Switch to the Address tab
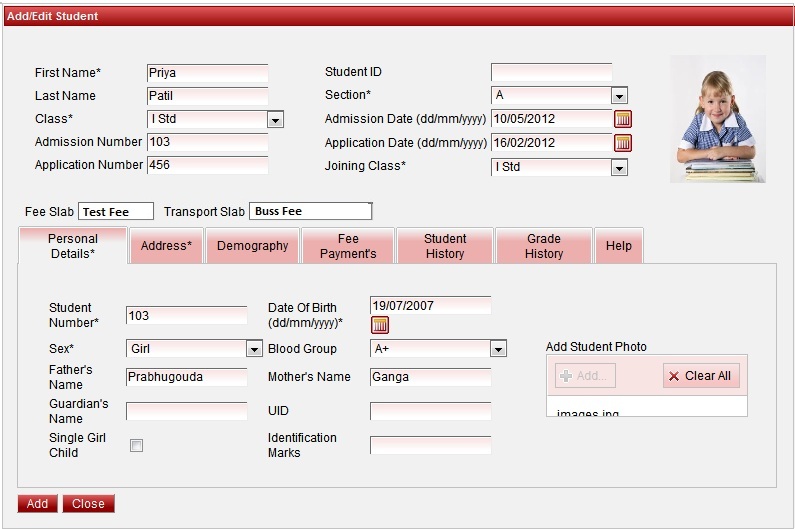The width and height of the screenshot is (795, 529). coord(166,246)
